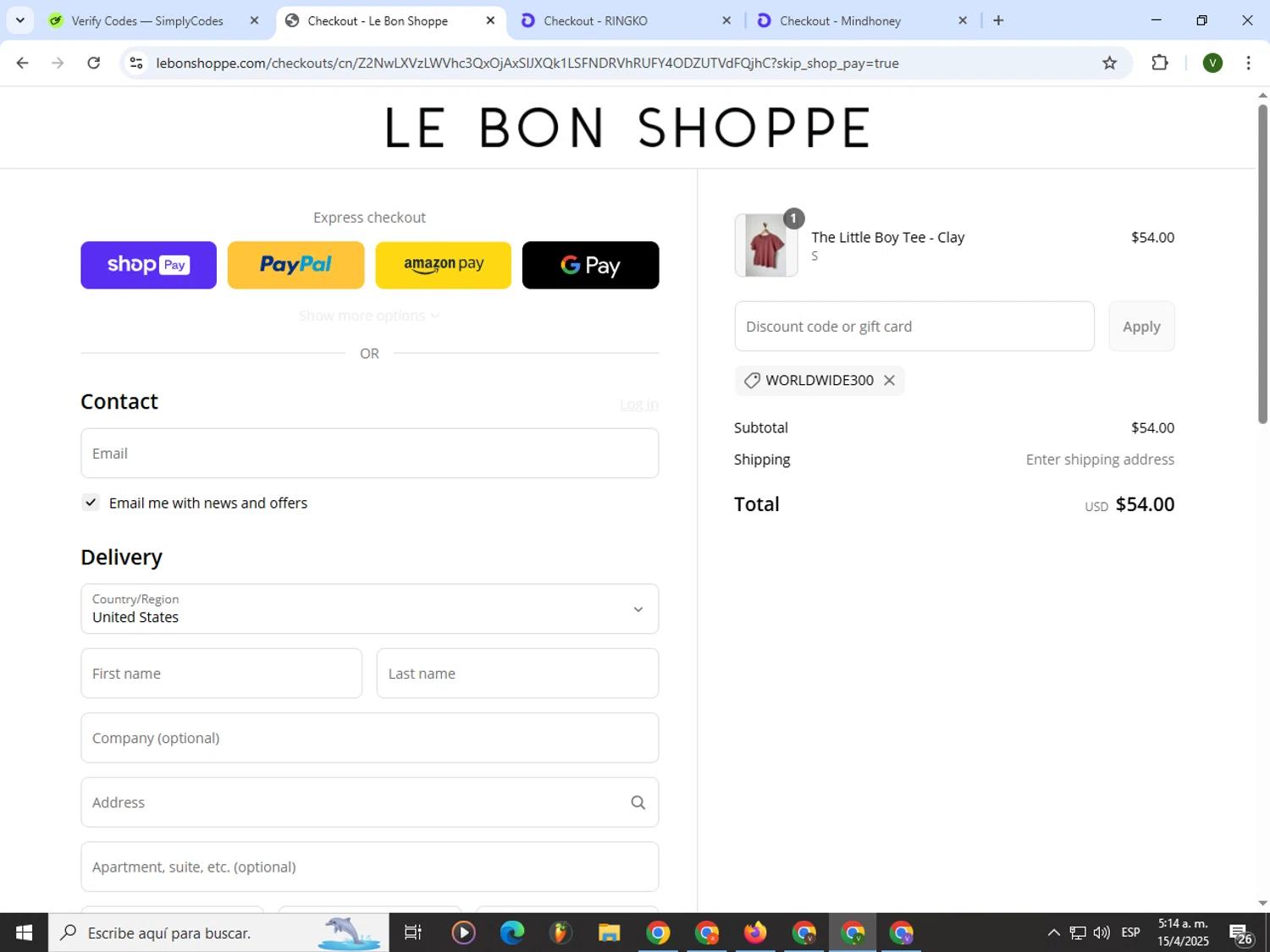Select the Checkout - Le Bon Shoppe tab
This screenshot has width=1270, height=952.
[377, 20]
